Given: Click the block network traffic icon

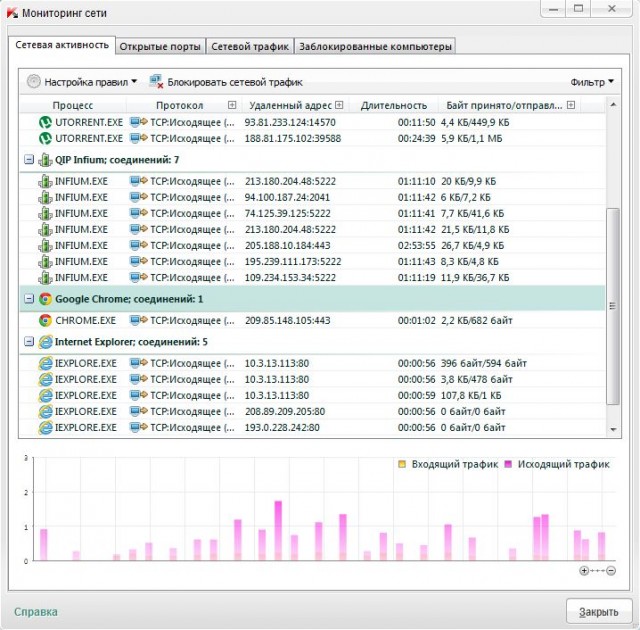Looking at the screenshot, I should point(156,82).
